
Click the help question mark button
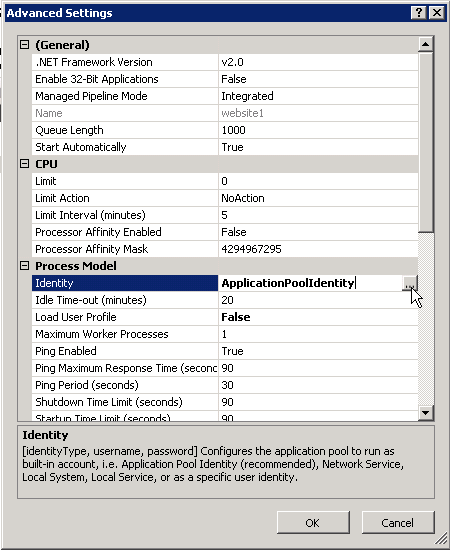click(x=419, y=13)
